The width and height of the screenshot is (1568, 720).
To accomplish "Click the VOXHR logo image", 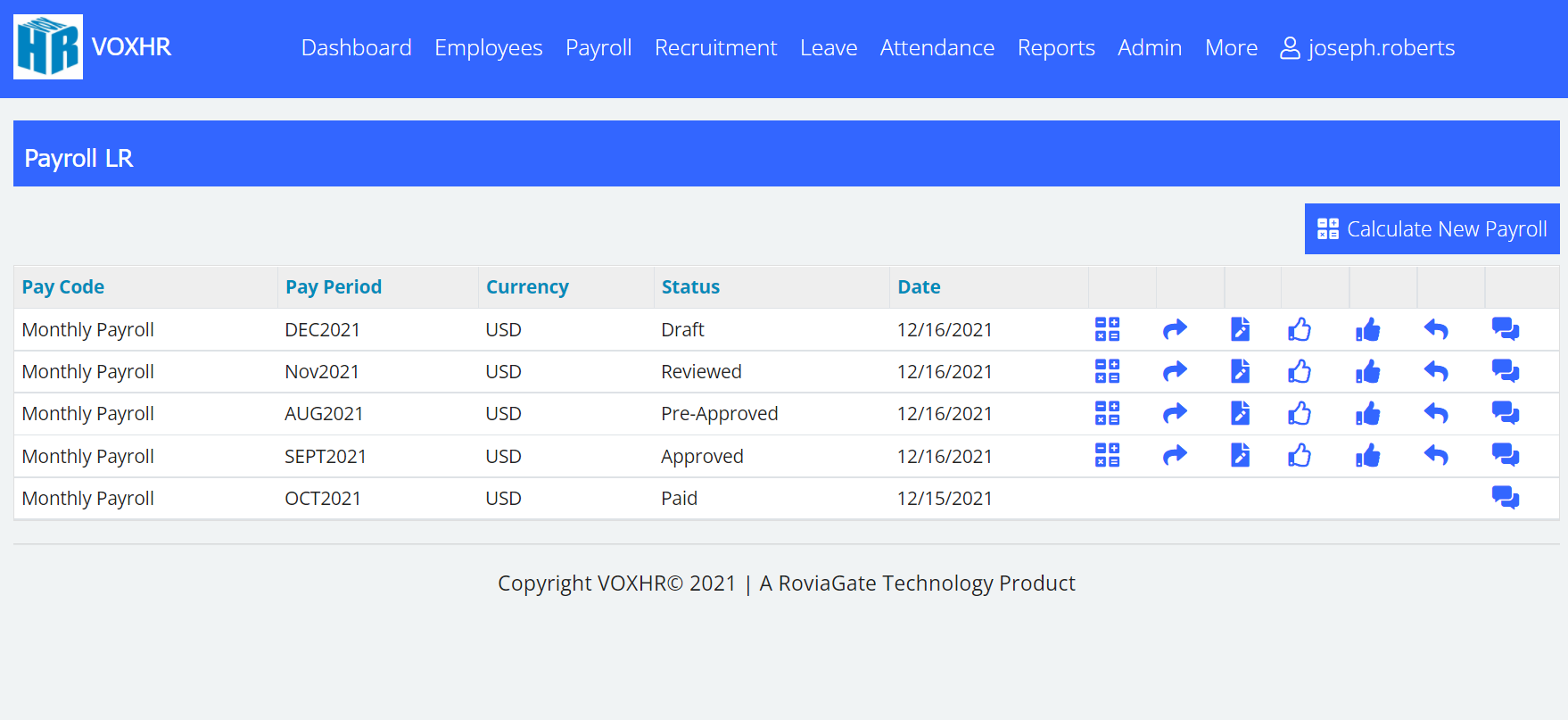I will click(x=48, y=47).
